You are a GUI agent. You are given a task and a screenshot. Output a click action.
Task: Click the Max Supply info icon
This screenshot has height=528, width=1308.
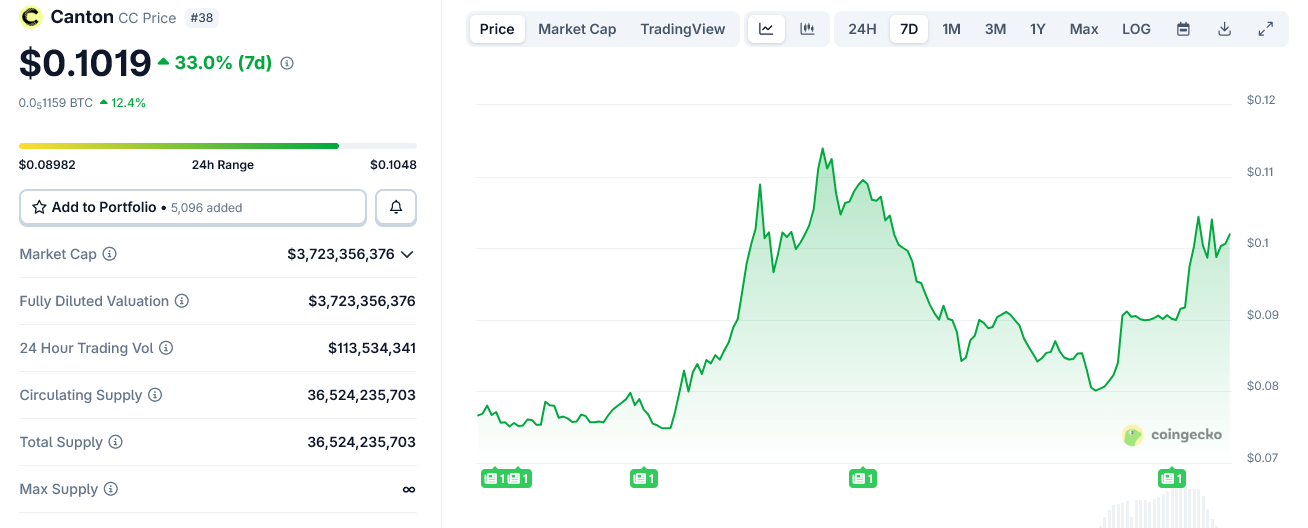[111, 489]
